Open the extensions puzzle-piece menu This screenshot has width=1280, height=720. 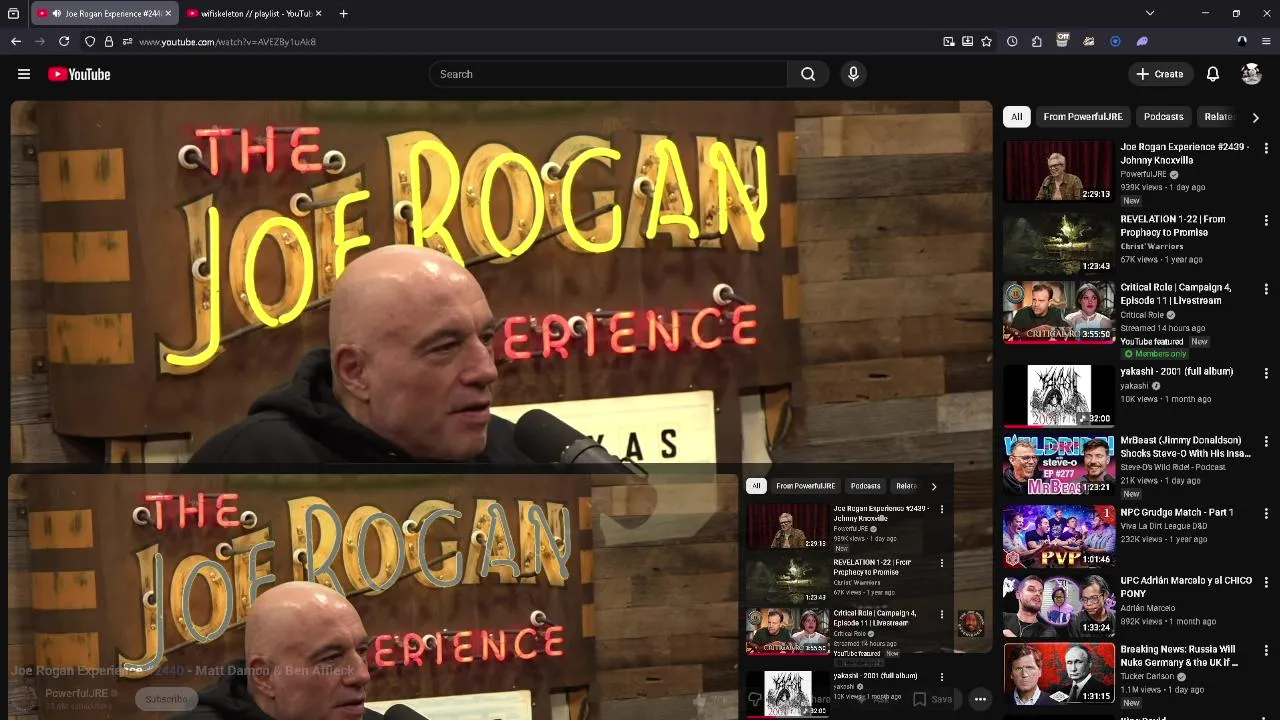pyautogui.click(x=1037, y=41)
